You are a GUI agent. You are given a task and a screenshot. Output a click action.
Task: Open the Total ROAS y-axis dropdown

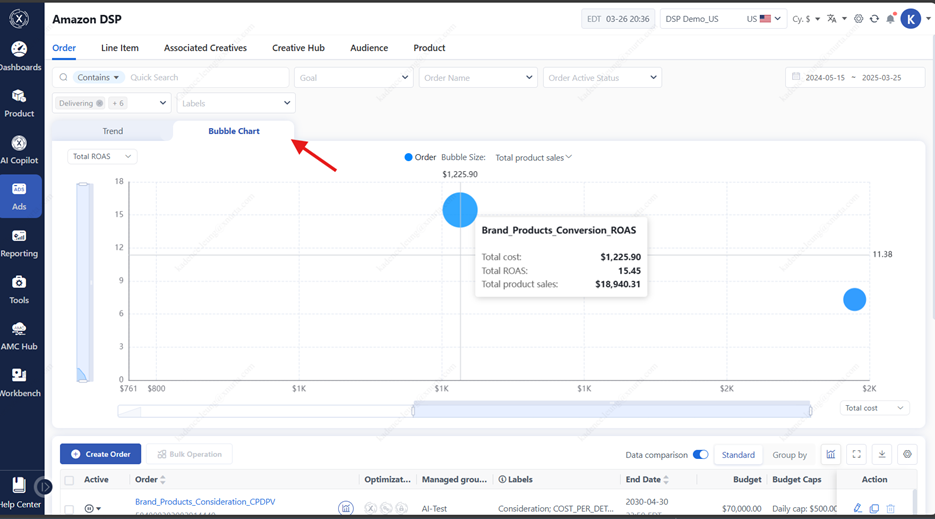point(102,156)
